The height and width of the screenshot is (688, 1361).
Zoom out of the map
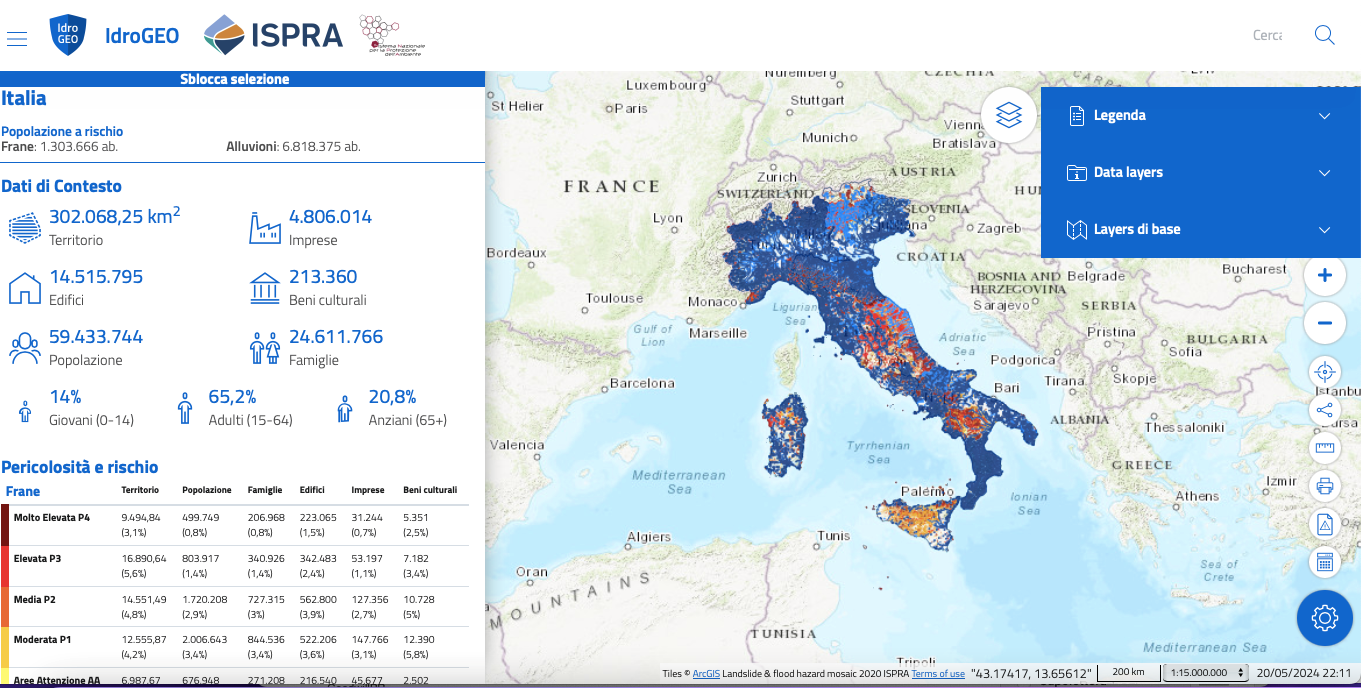[1325, 323]
